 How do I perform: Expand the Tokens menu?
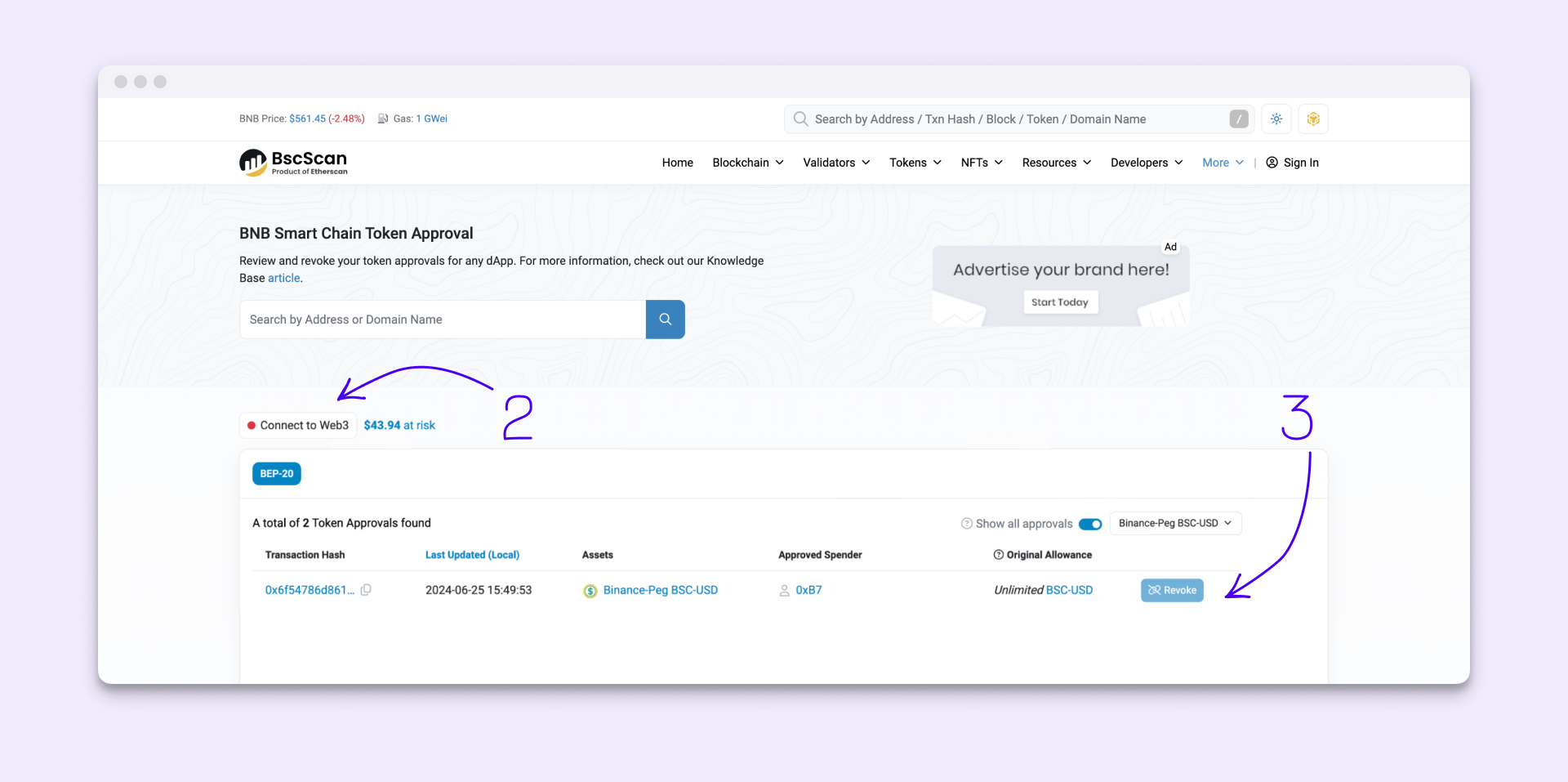pos(915,163)
